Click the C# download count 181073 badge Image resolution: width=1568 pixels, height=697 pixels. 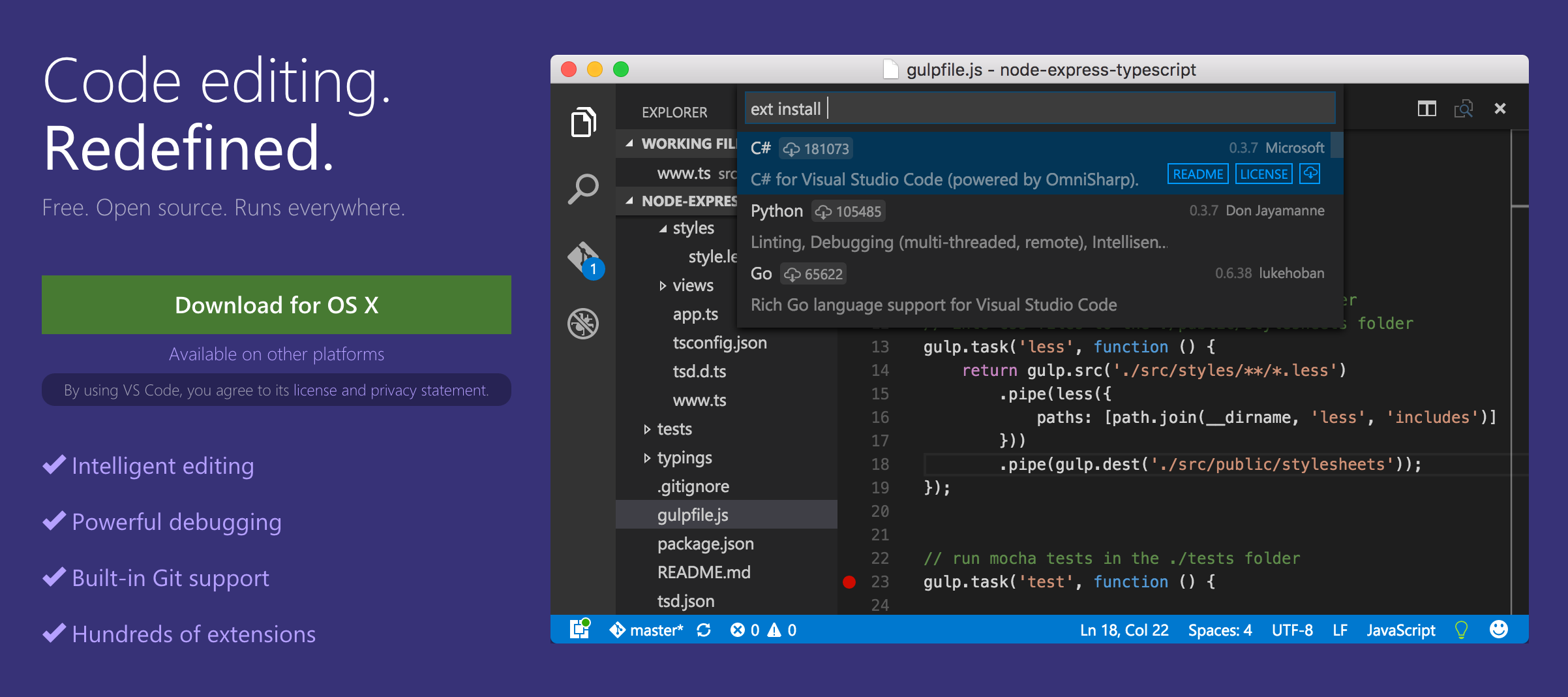816,149
